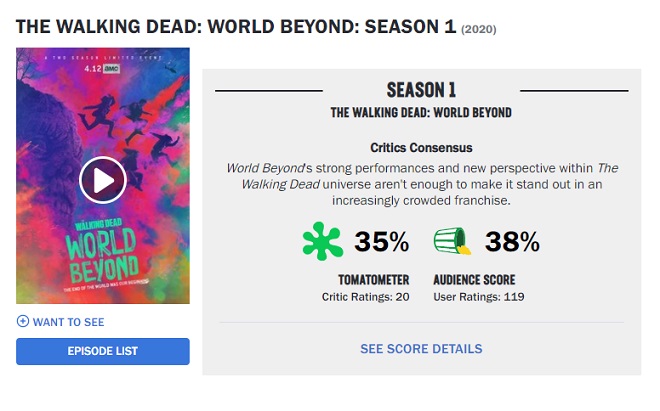Click the Want to See text

[x=69, y=322]
